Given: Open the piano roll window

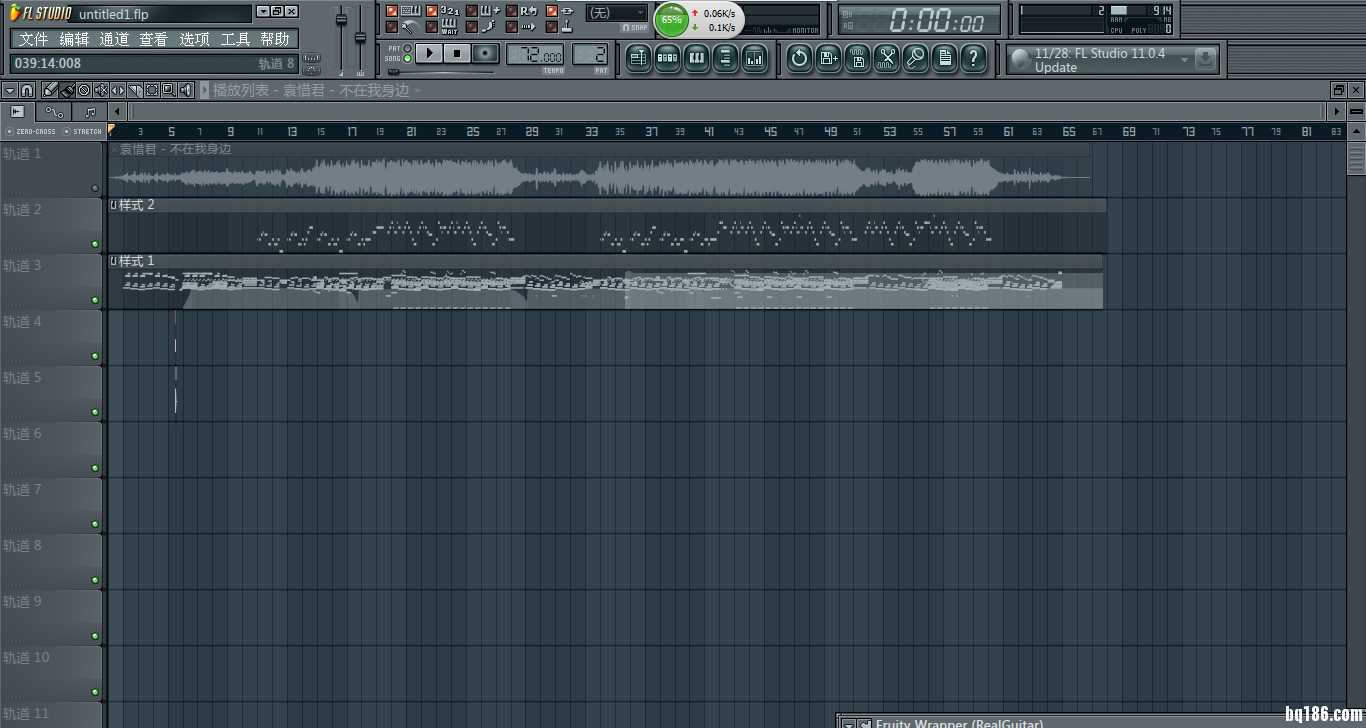Looking at the screenshot, I should click(x=697, y=58).
